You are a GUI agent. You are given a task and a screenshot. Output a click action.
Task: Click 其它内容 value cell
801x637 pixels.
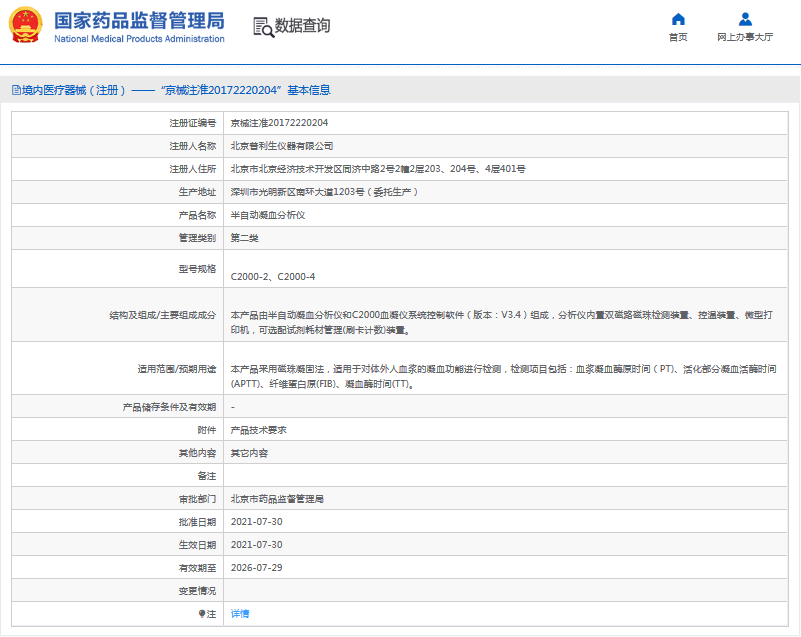tap(249, 453)
